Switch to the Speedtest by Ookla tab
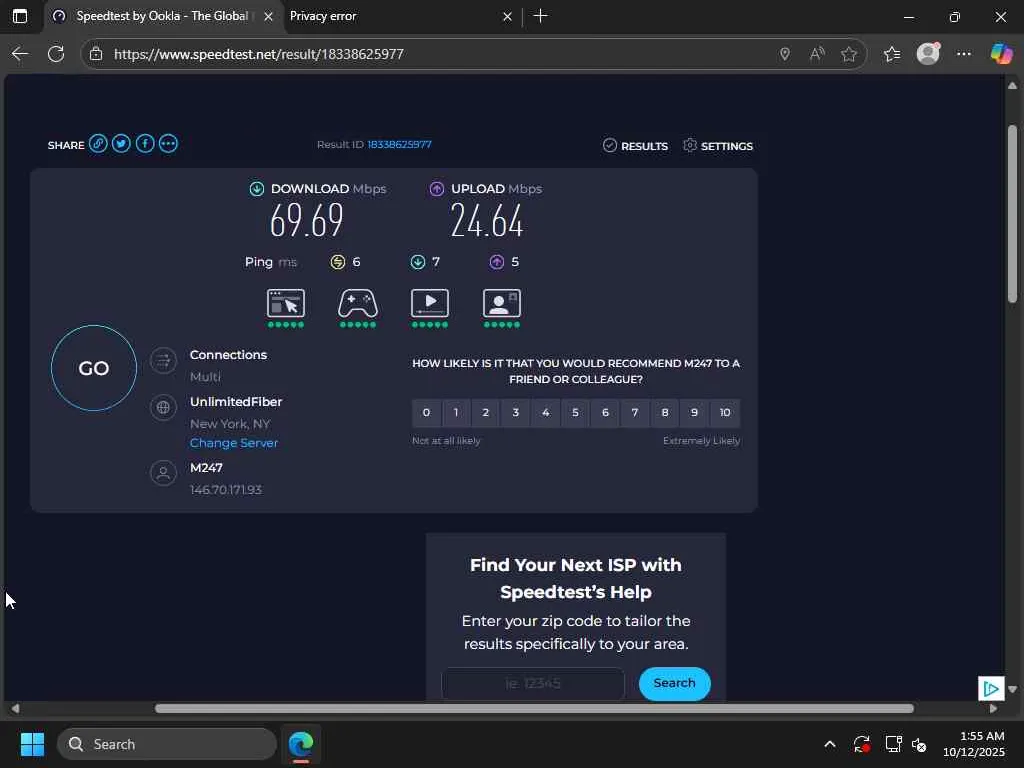 [161, 16]
